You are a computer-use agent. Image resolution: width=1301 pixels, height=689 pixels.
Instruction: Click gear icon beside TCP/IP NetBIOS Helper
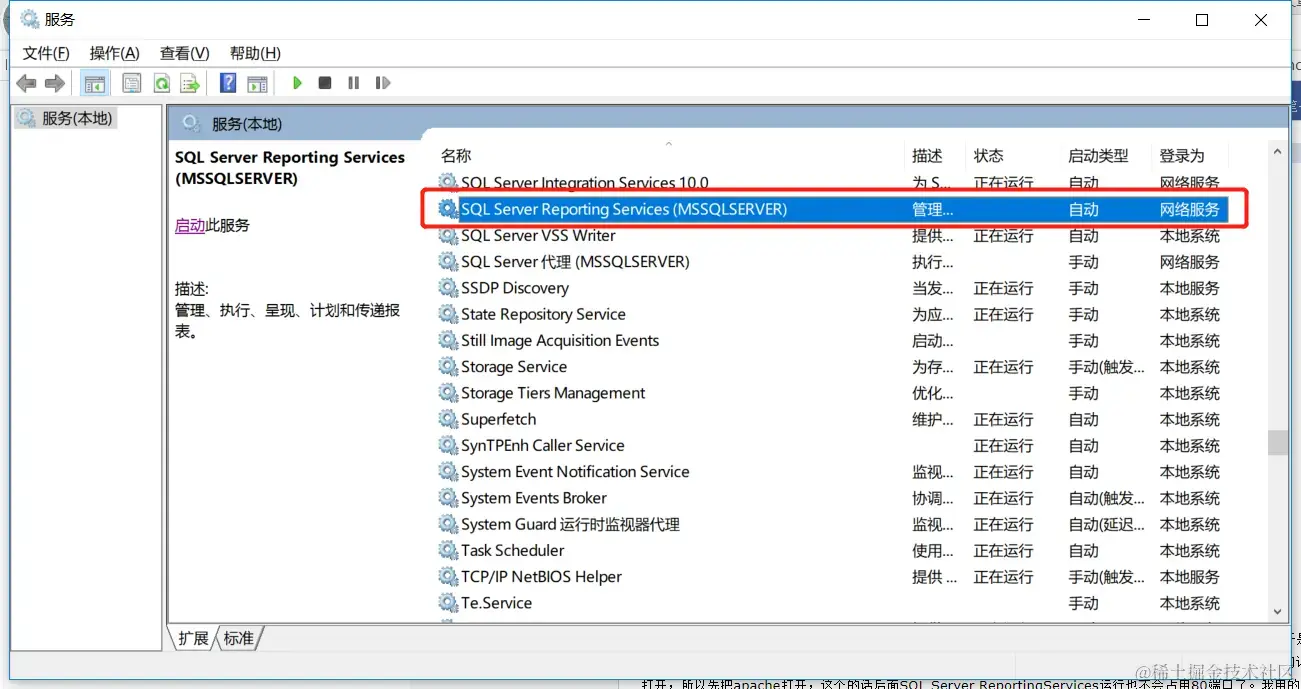click(x=448, y=577)
